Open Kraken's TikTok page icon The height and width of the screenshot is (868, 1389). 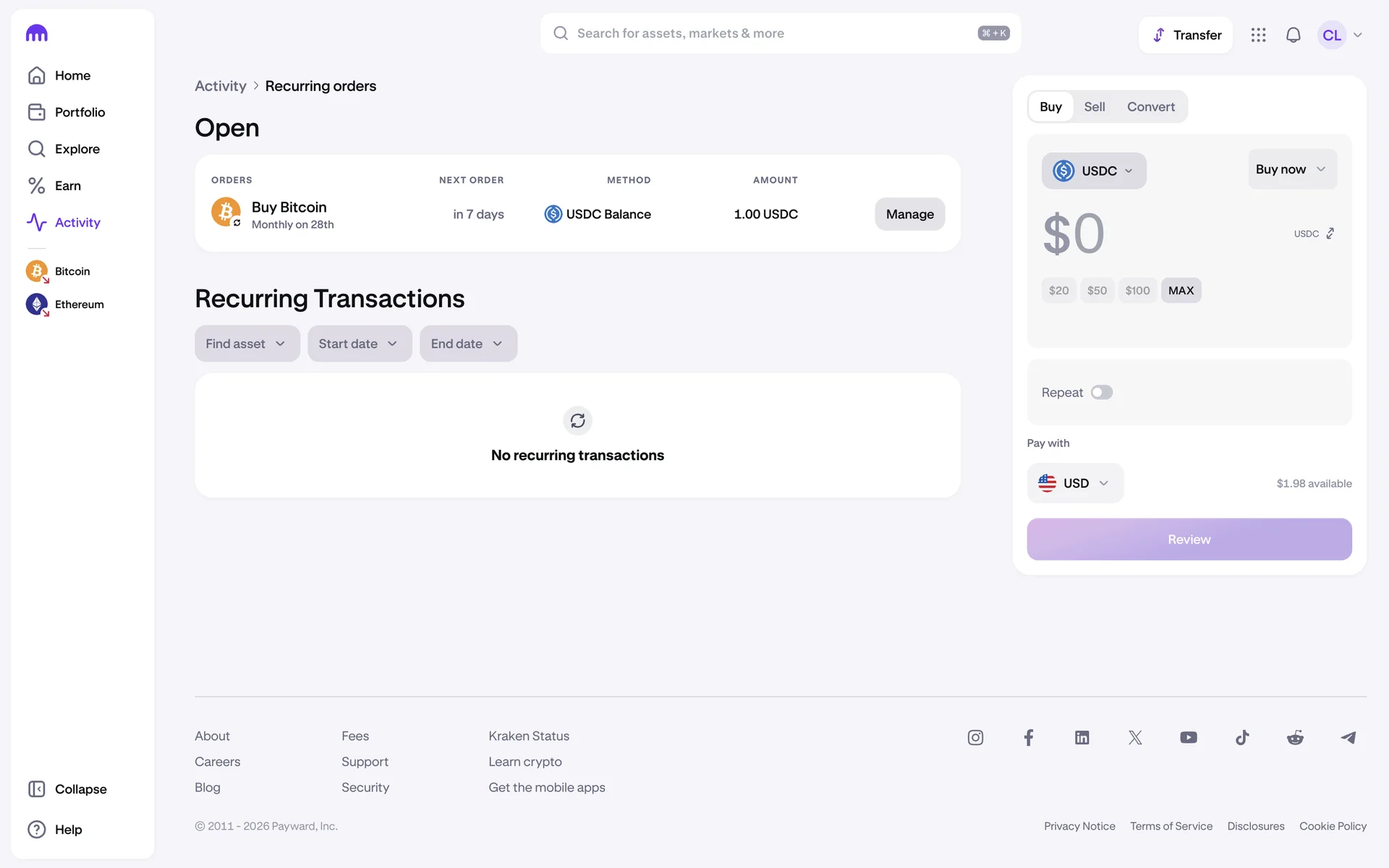1242,737
